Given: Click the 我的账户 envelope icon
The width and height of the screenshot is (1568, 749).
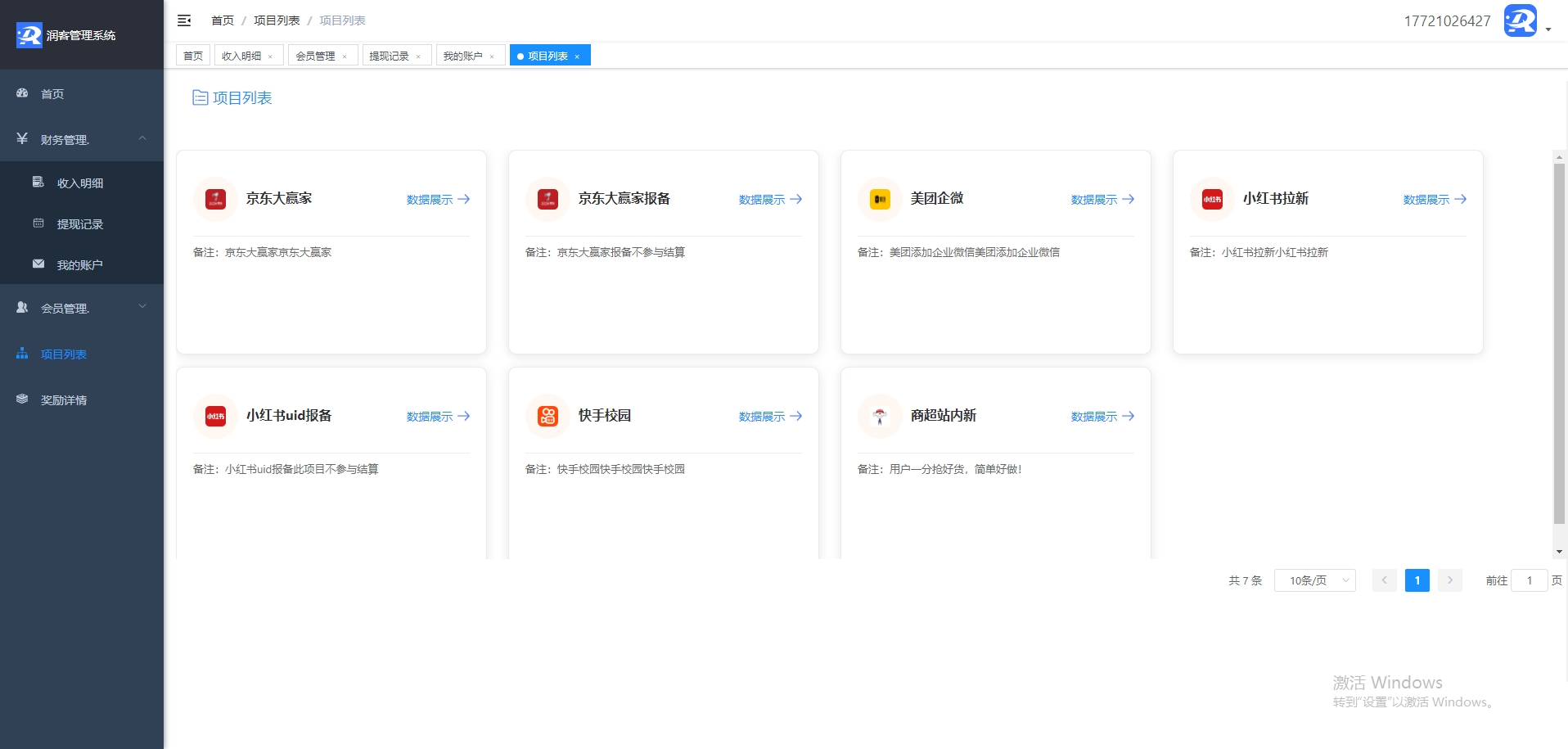Looking at the screenshot, I should (38, 264).
